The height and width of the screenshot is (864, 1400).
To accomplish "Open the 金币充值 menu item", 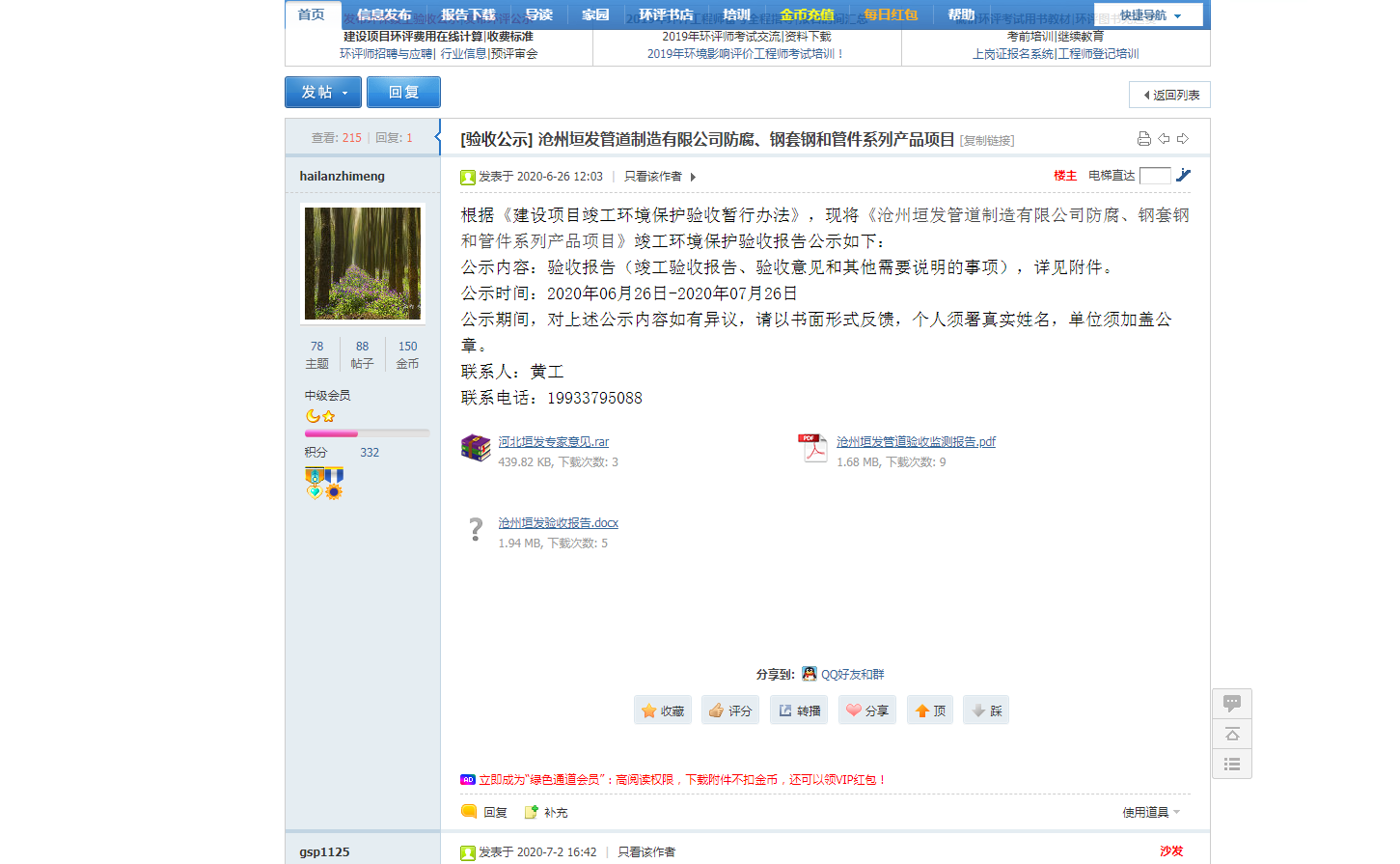I will (807, 14).
